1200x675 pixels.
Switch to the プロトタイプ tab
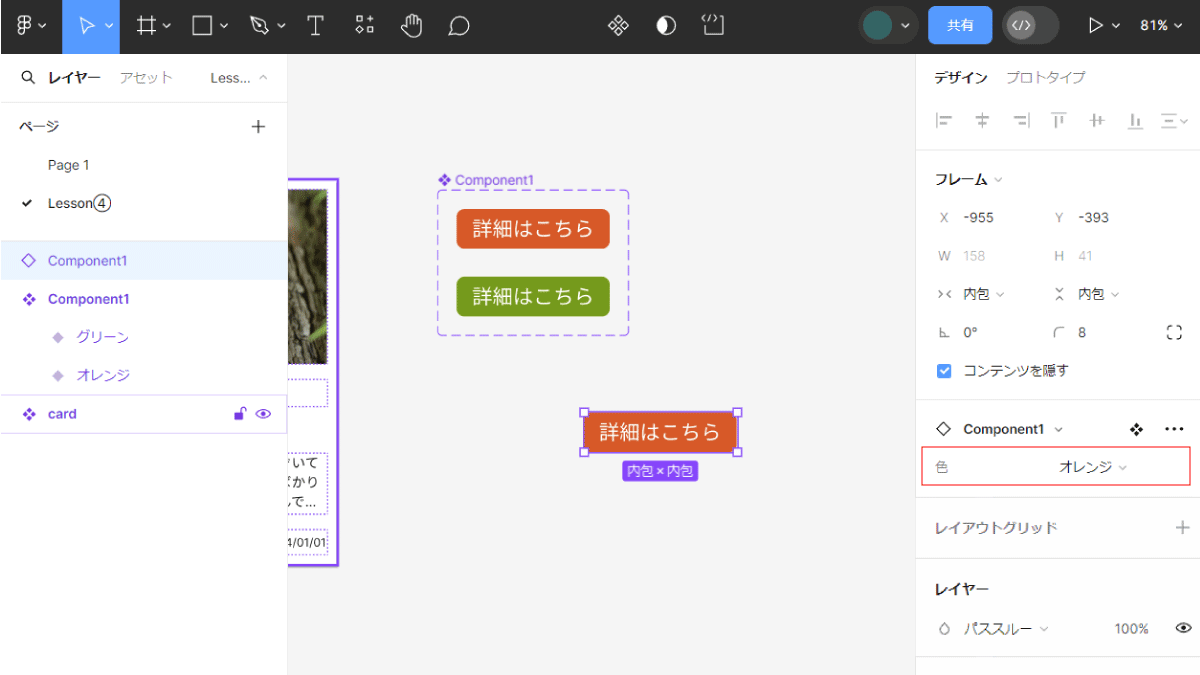click(1045, 77)
